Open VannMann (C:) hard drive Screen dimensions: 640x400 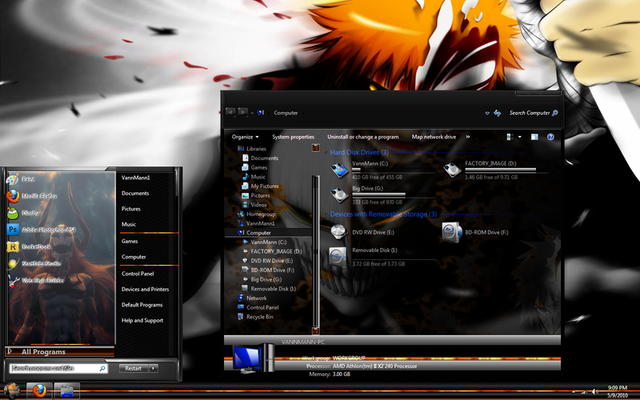coord(340,170)
